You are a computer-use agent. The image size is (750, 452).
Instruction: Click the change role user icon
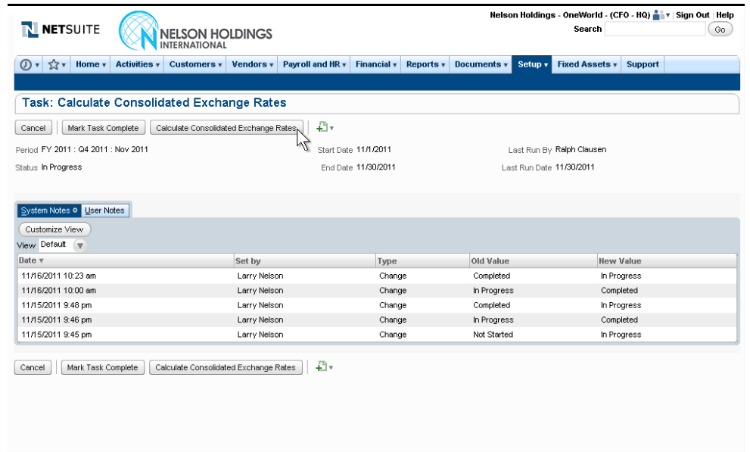(658, 15)
